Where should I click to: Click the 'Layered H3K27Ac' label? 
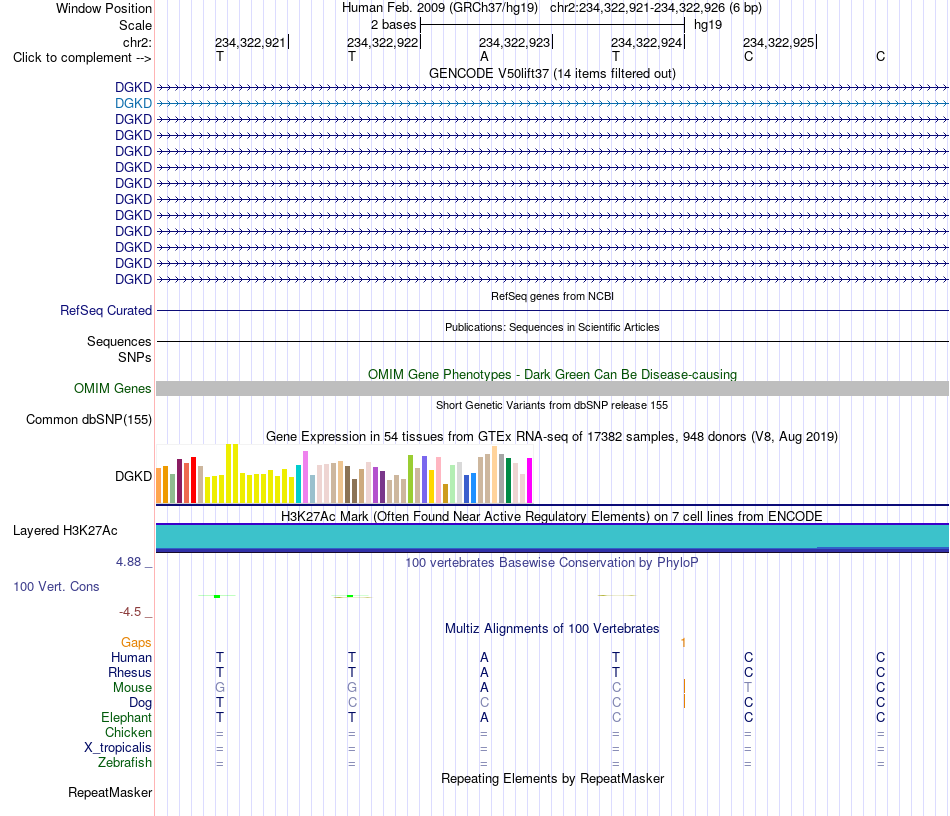(65, 531)
